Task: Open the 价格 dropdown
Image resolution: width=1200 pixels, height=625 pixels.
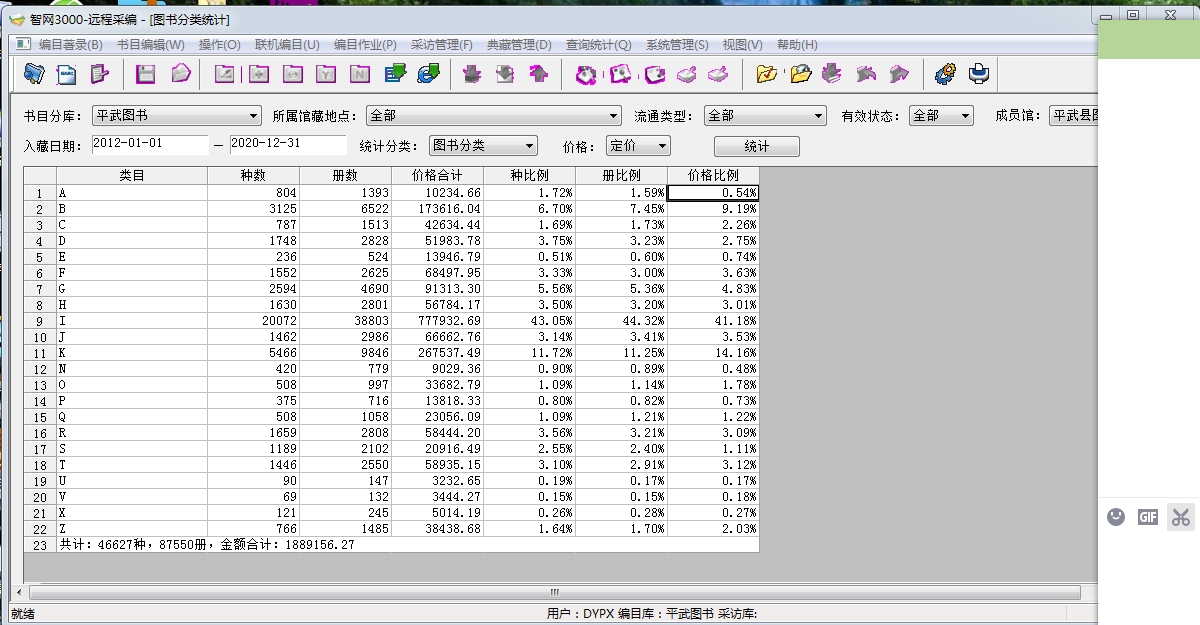Action: (638, 146)
